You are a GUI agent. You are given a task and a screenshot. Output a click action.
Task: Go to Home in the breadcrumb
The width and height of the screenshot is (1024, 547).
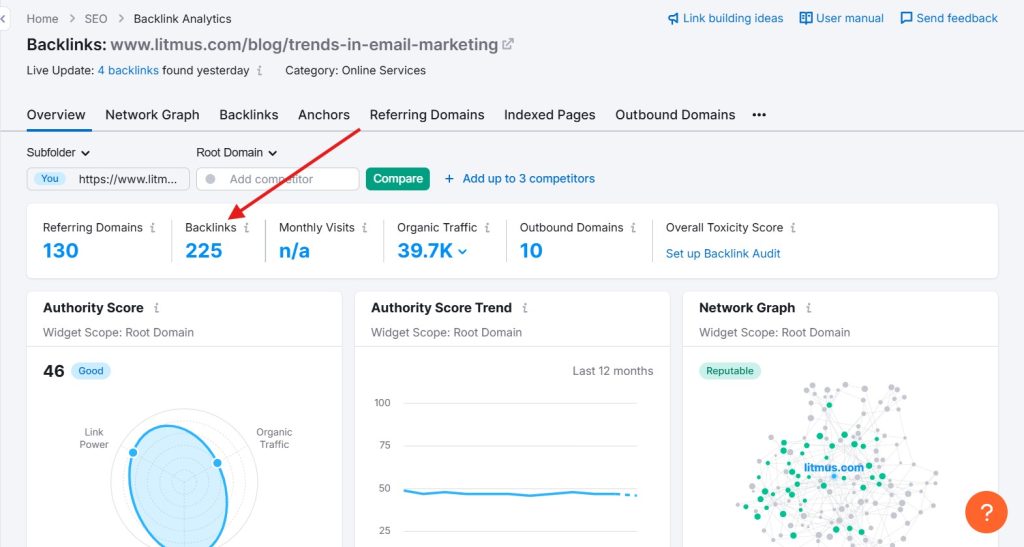point(42,19)
